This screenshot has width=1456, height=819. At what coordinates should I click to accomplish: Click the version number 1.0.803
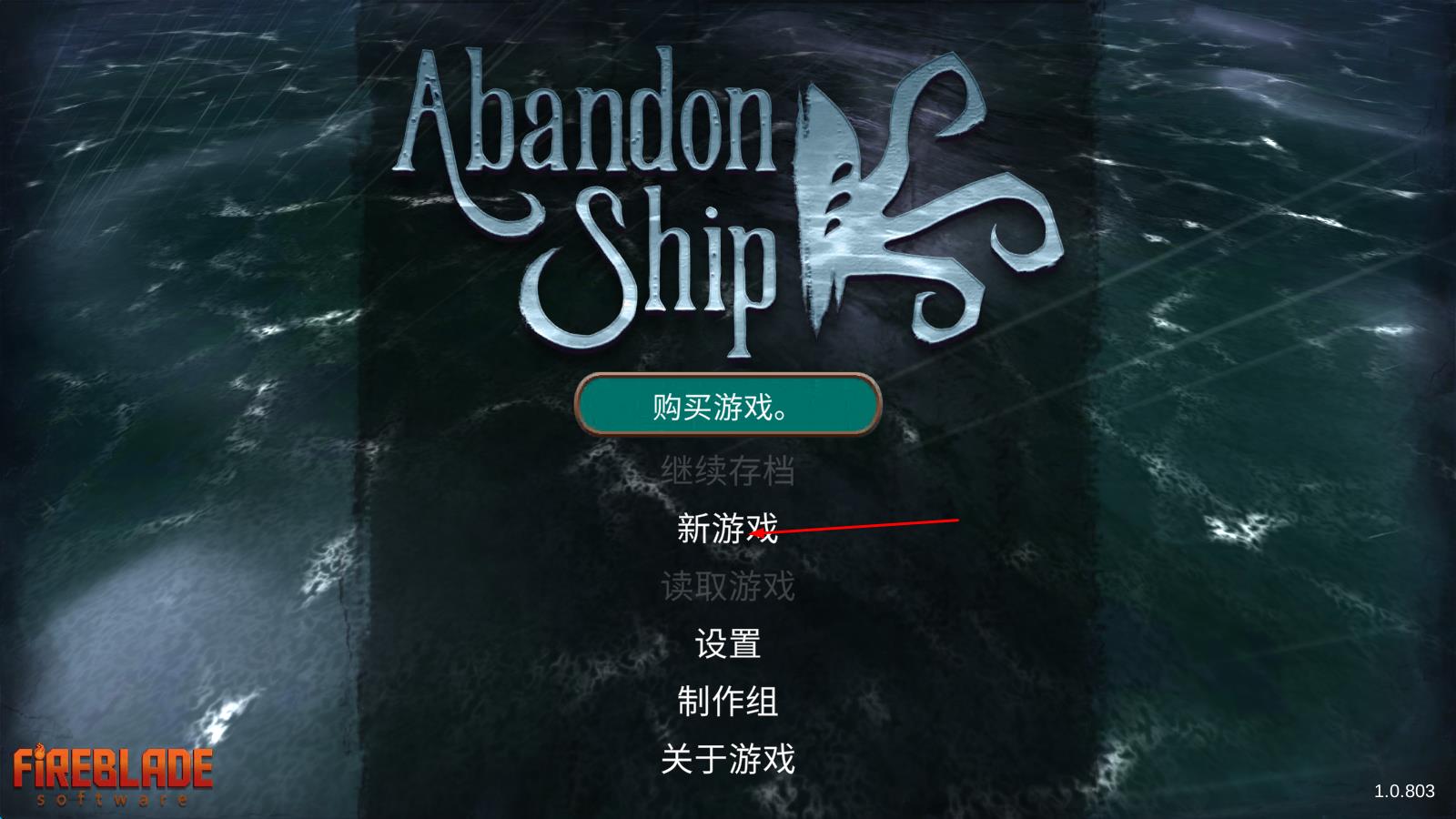[1404, 791]
